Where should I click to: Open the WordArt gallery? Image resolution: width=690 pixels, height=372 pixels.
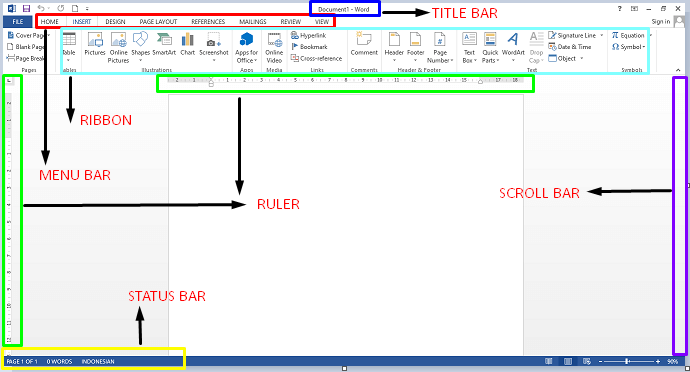[x=513, y=48]
